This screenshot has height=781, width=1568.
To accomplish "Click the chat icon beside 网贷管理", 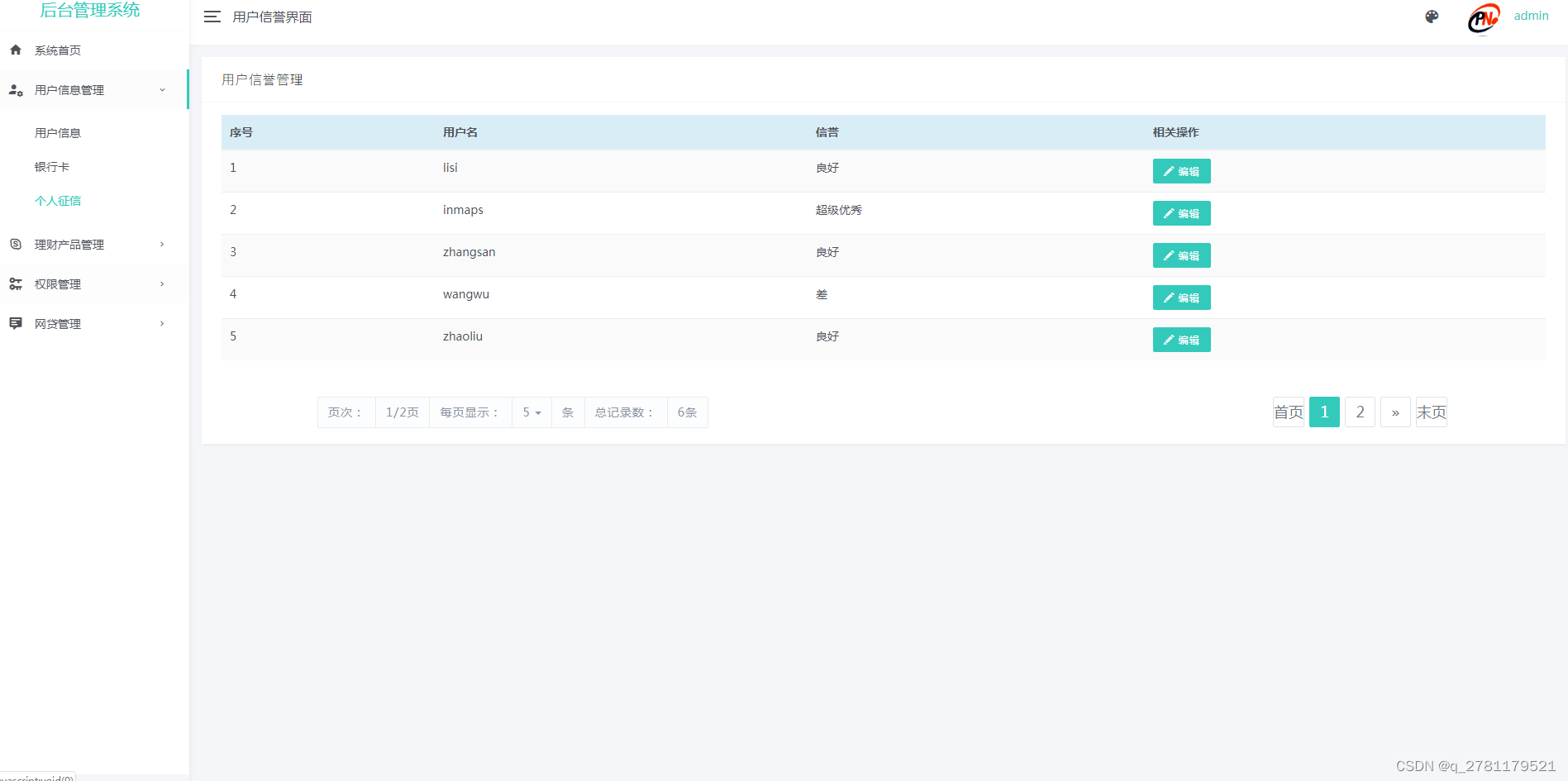I will coord(16,323).
